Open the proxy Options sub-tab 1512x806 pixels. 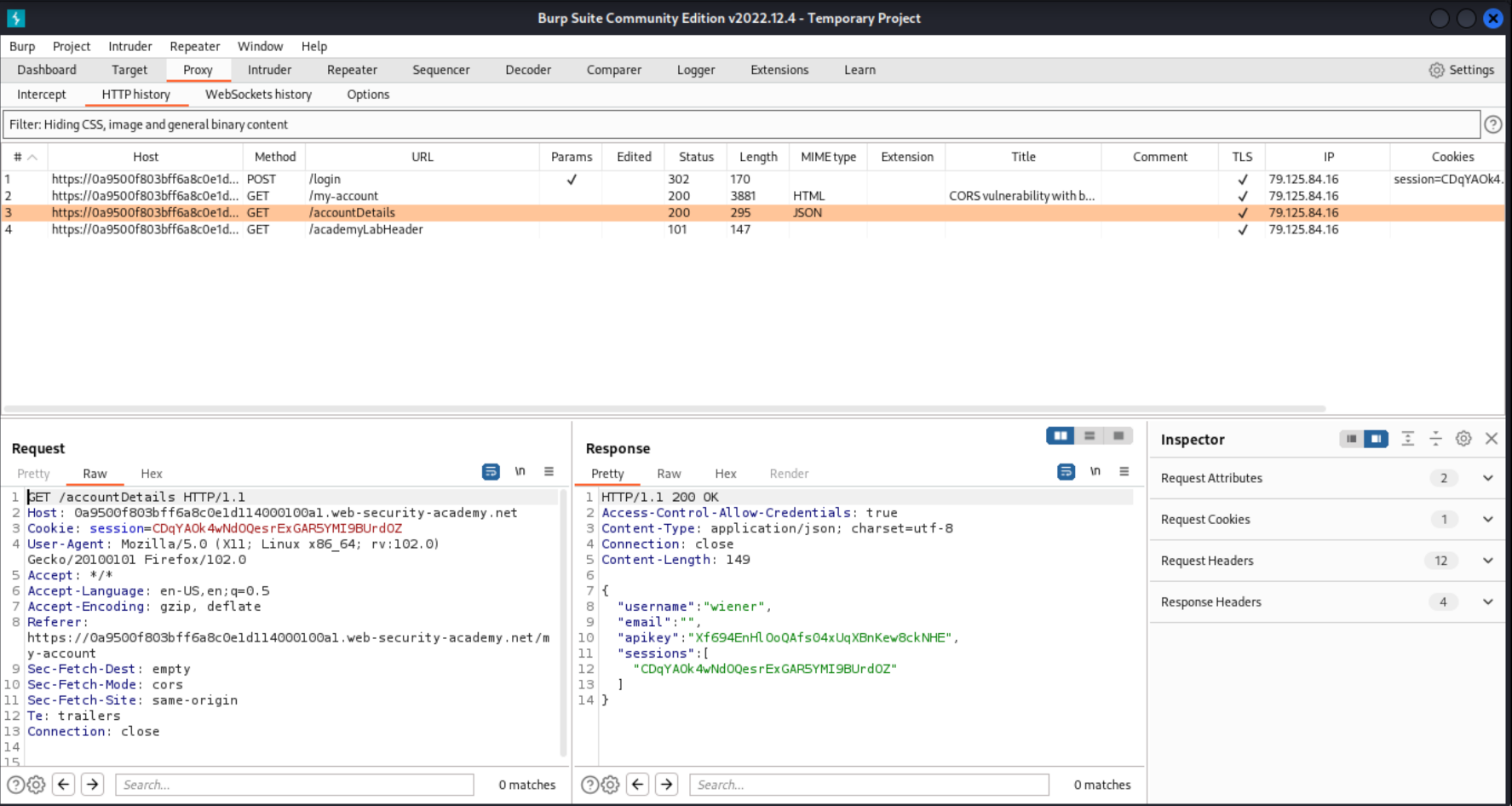tap(368, 95)
